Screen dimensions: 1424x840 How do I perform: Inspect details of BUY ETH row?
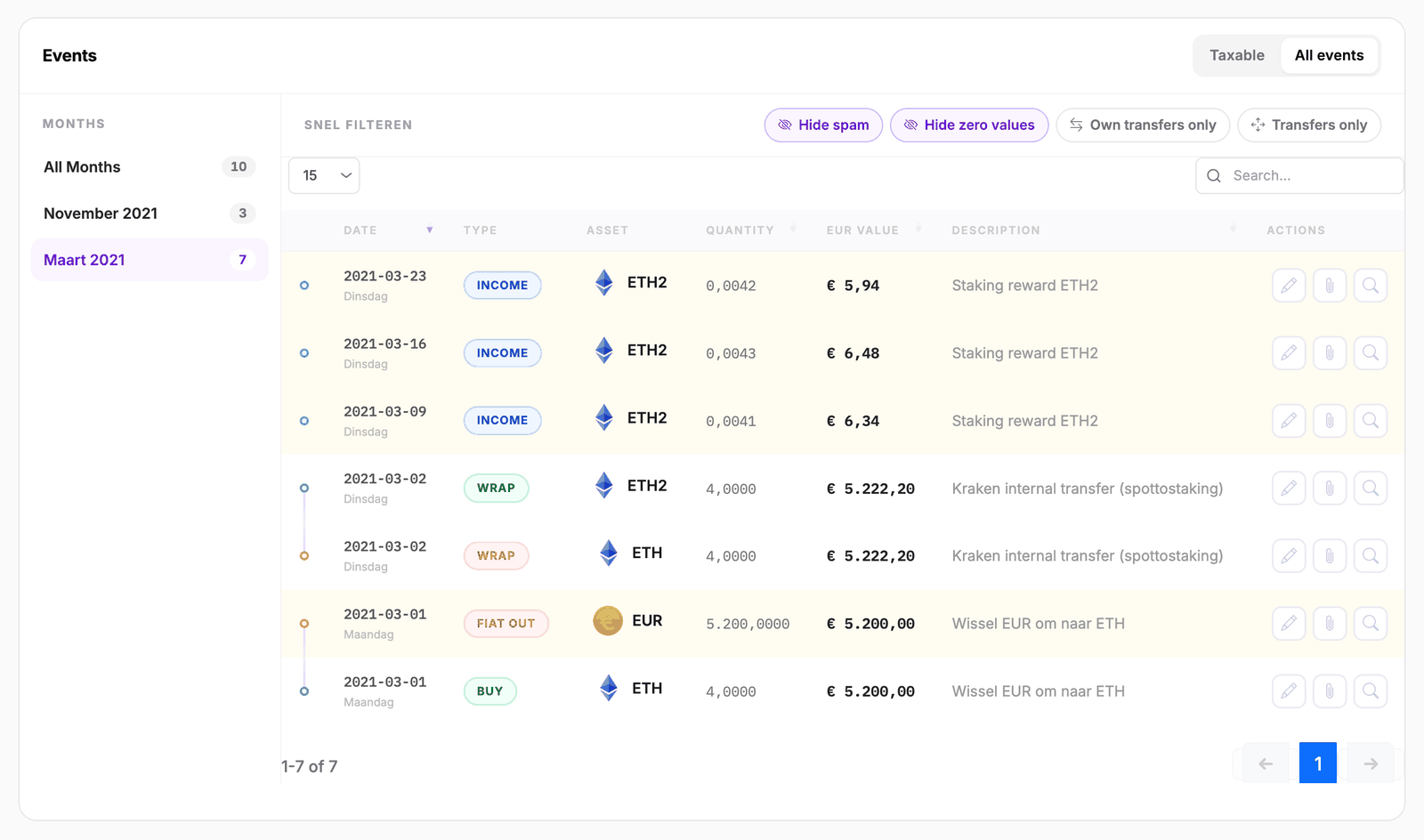click(x=1371, y=691)
